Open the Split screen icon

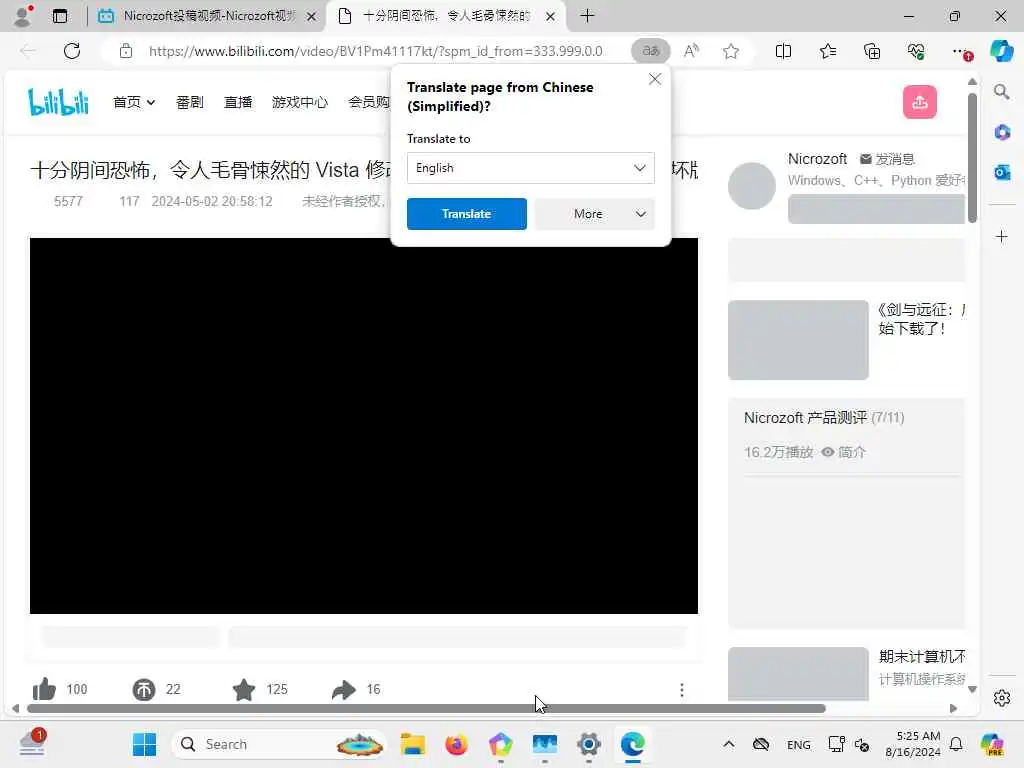[783, 51]
